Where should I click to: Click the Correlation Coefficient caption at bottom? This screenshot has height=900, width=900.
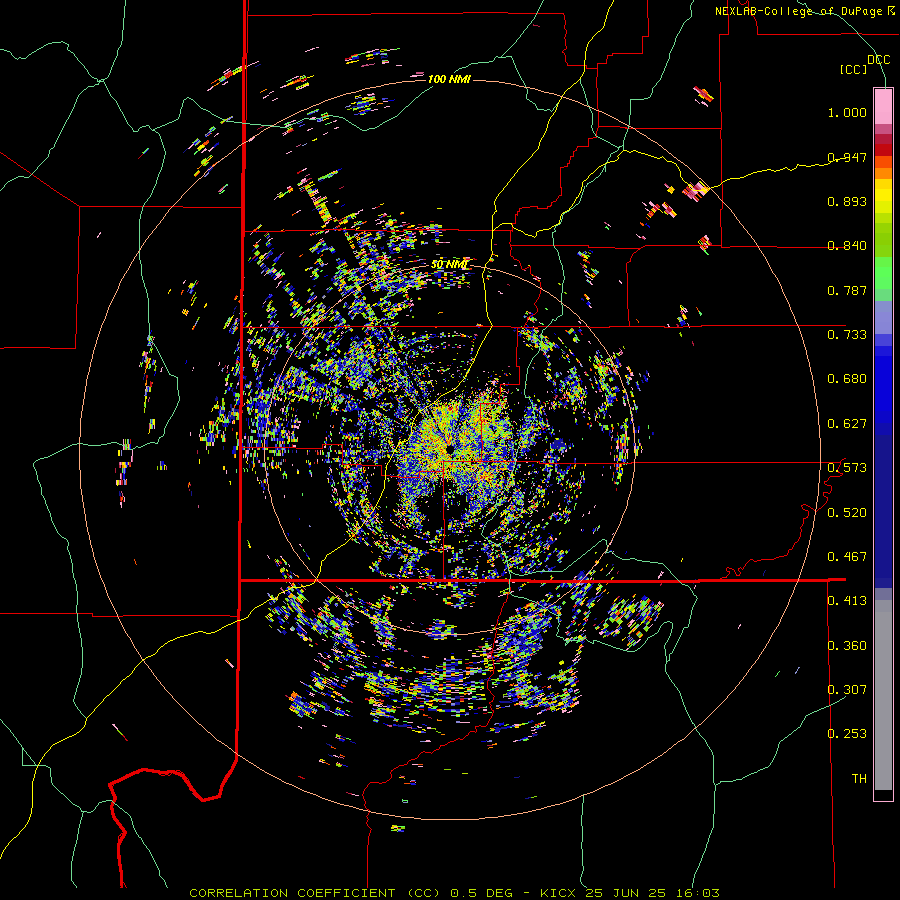[x=454, y=893]
